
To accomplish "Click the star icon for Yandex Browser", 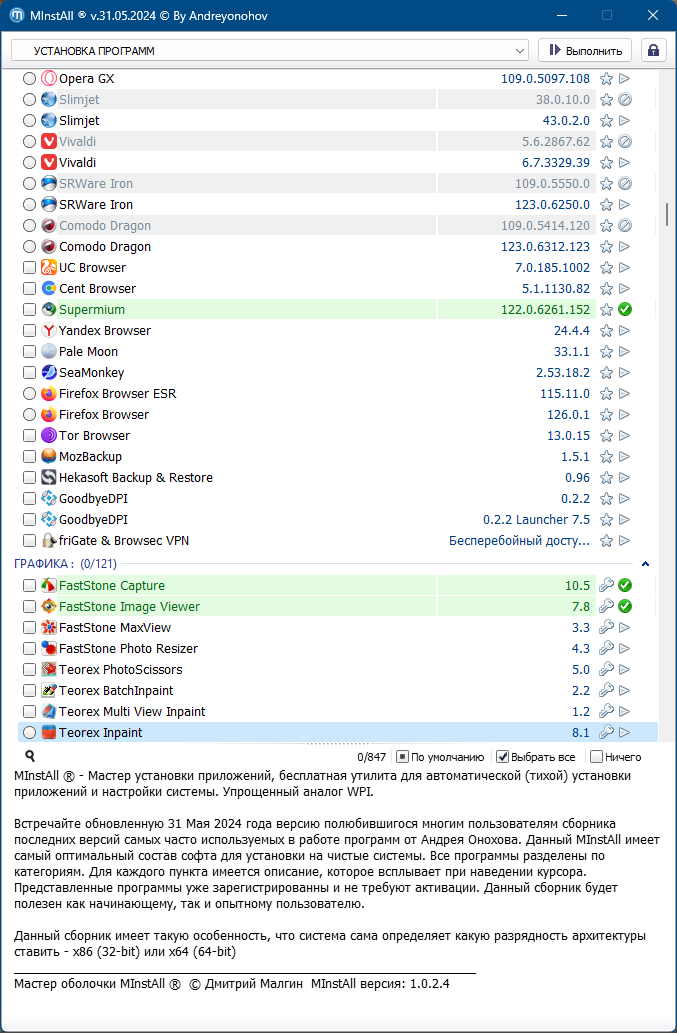I will coord(607,331).
